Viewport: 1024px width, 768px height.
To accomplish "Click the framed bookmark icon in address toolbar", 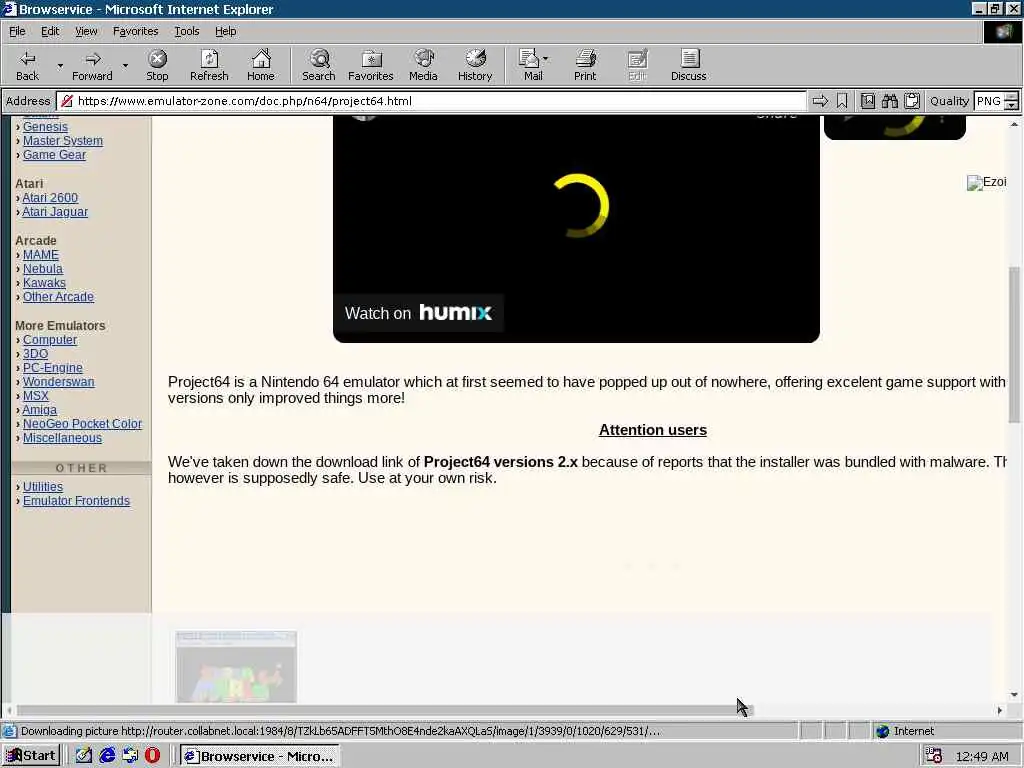I will click(868, 101).
